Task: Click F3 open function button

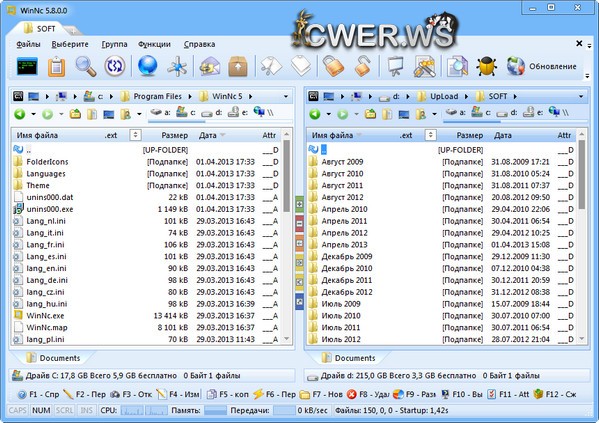Action: (x=131, y=394)
